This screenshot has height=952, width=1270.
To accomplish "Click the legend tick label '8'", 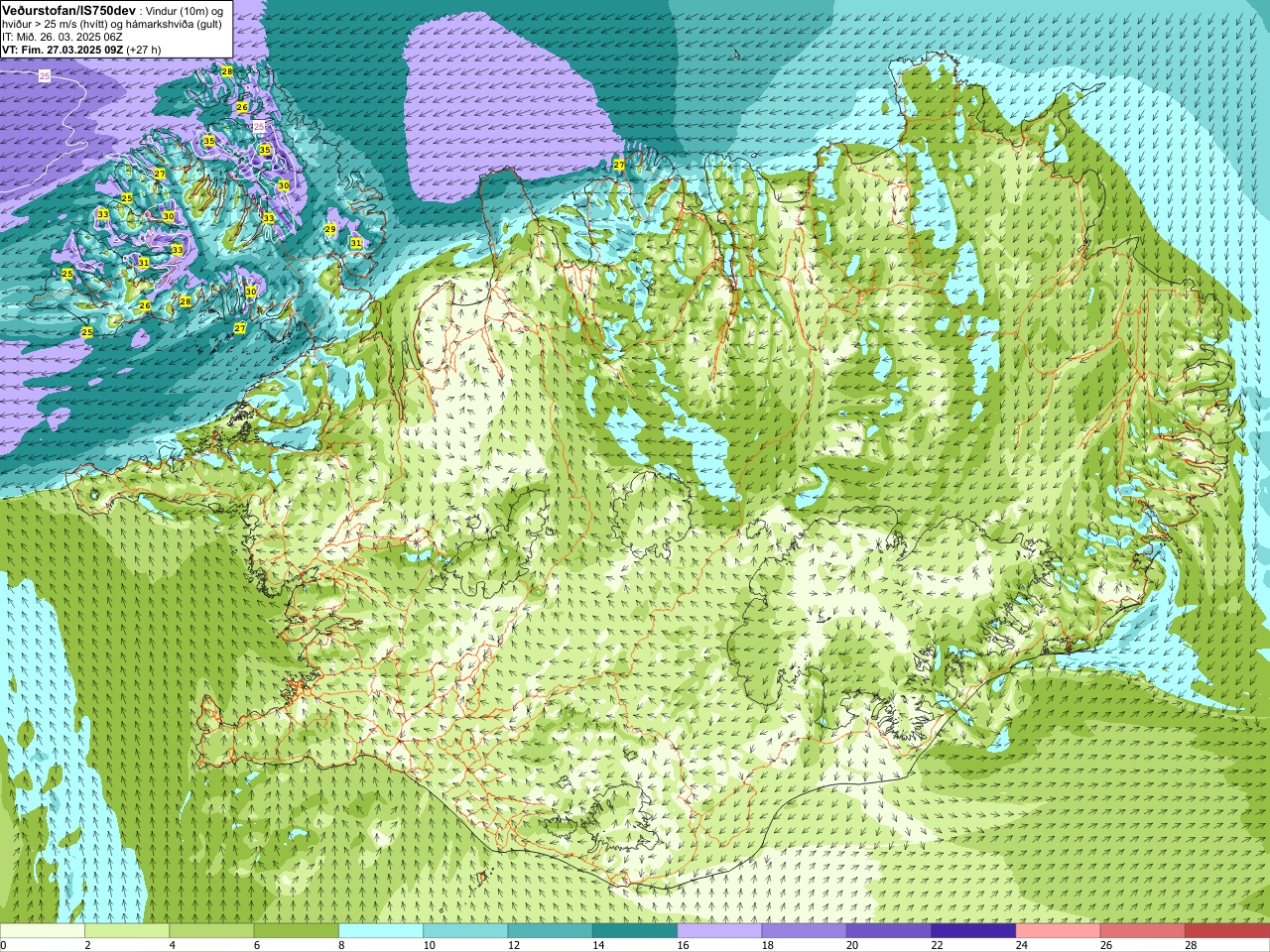I will [342, 945].
